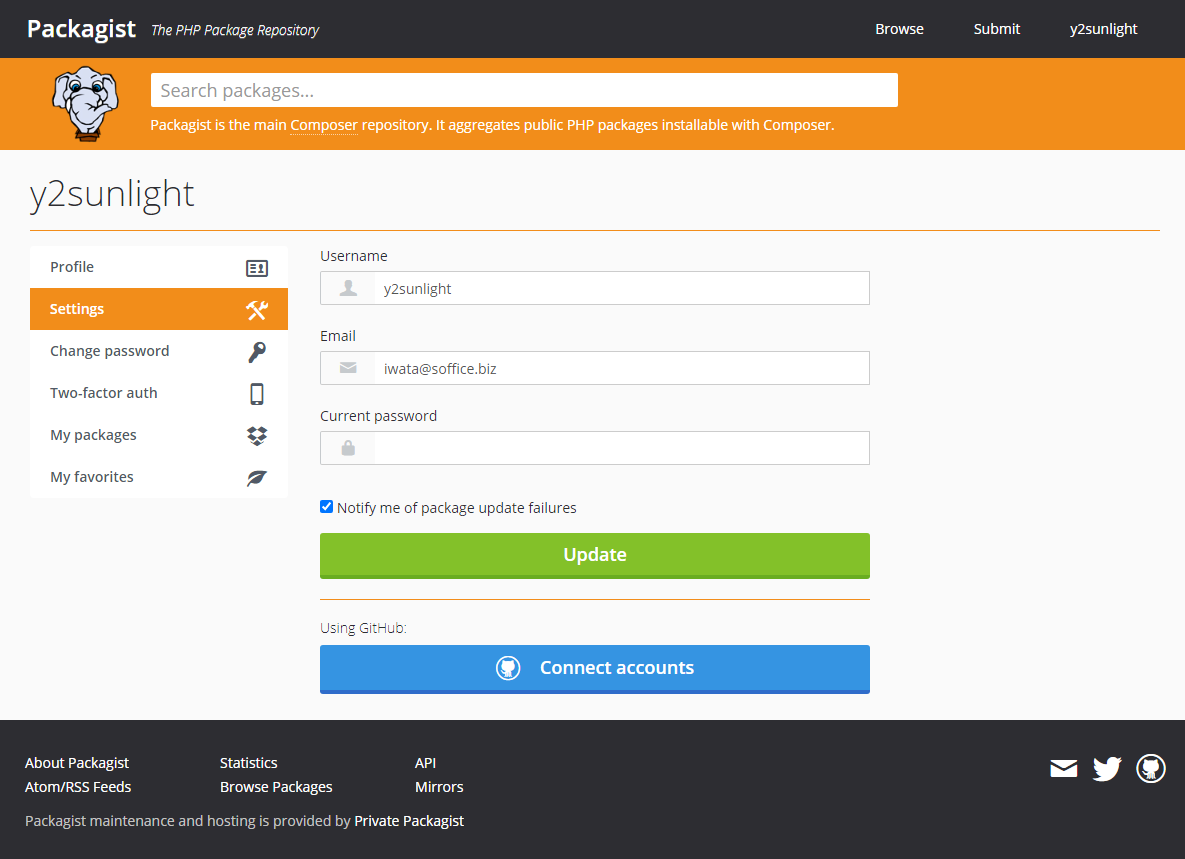Click the phone icon beside Two-factor auth
Screen dimensions: 1185x859
click(x=257, y=394)
